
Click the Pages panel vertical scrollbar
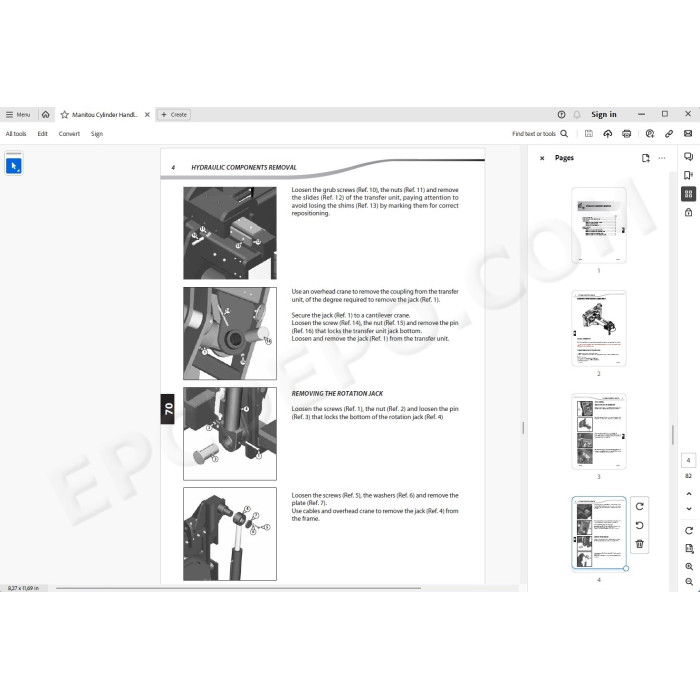[673, 435]
